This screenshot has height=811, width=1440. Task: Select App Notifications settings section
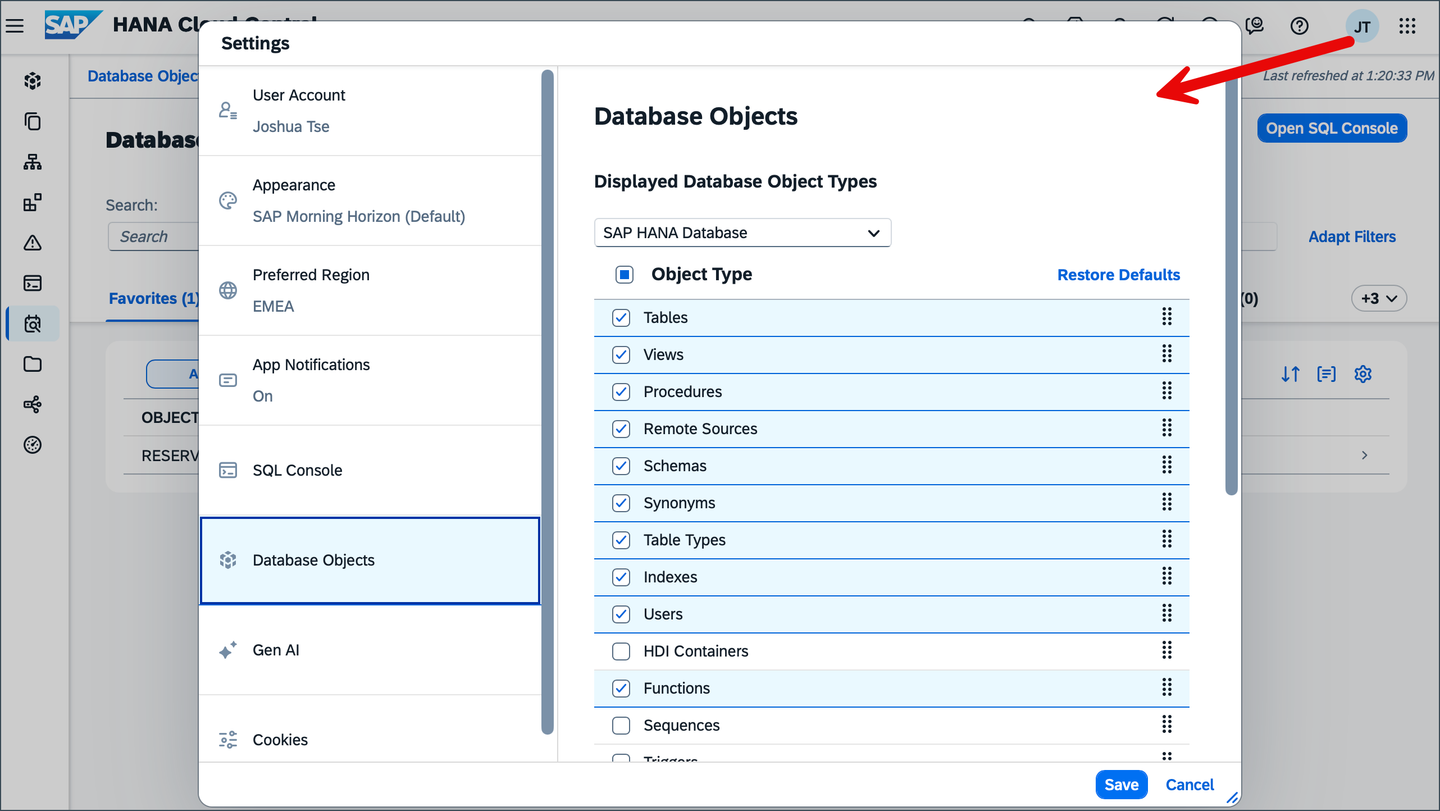click(x=370, y=381)
